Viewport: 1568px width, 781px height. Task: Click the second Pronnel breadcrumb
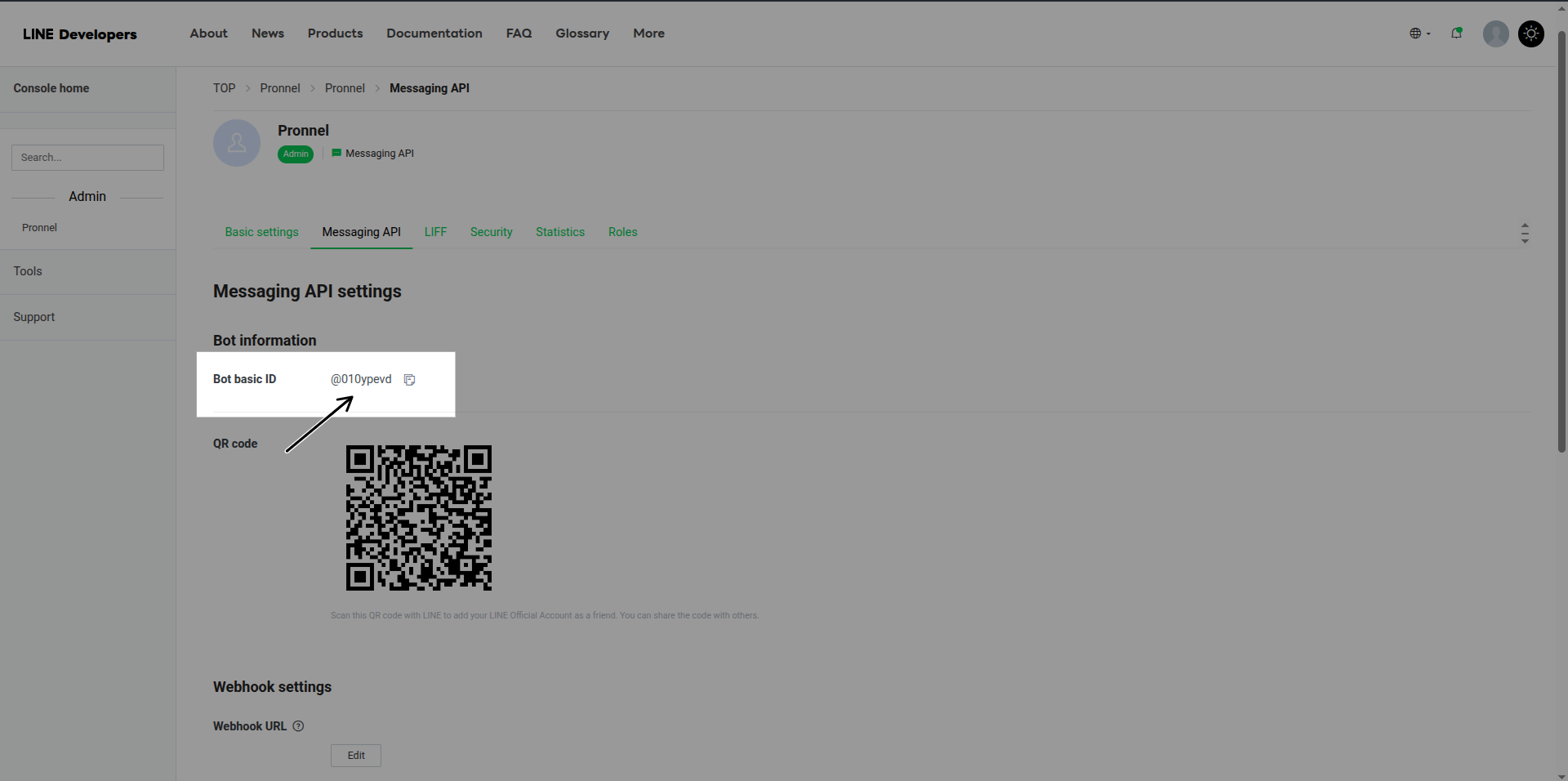click(345, 88)
